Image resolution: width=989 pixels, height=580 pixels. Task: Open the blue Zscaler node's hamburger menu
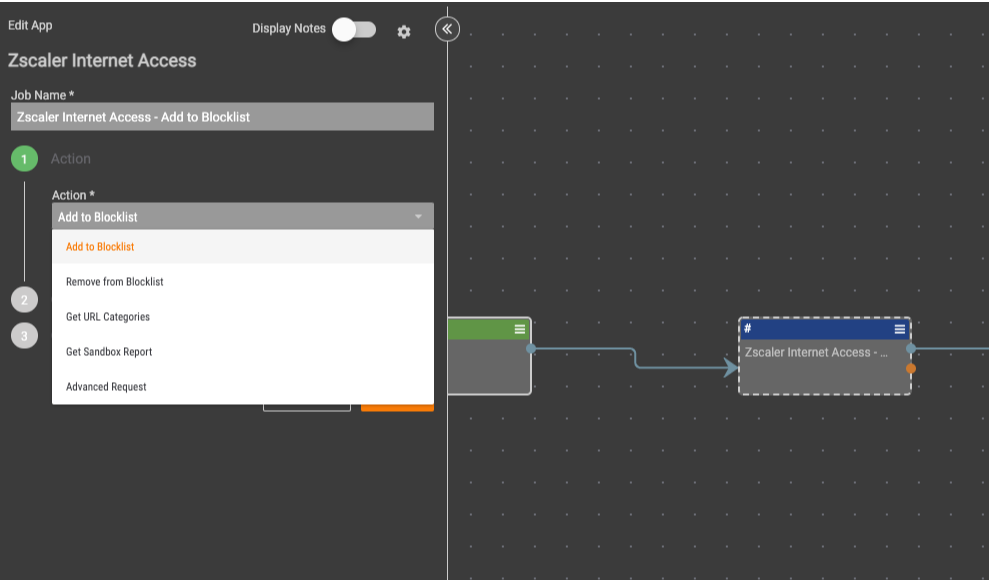[x=900, y=329]
